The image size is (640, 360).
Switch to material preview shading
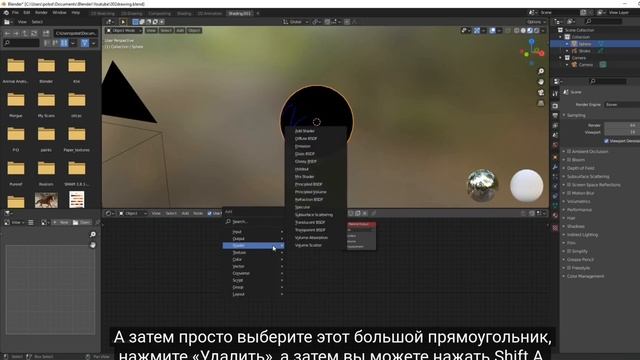pos(530,31)
